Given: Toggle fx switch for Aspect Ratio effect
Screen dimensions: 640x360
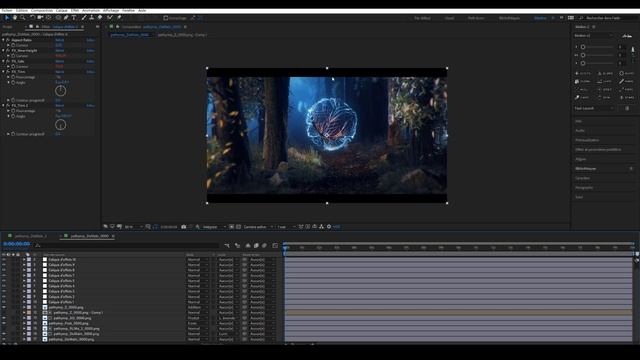Looking at the screenshot, I should point(8,40).
